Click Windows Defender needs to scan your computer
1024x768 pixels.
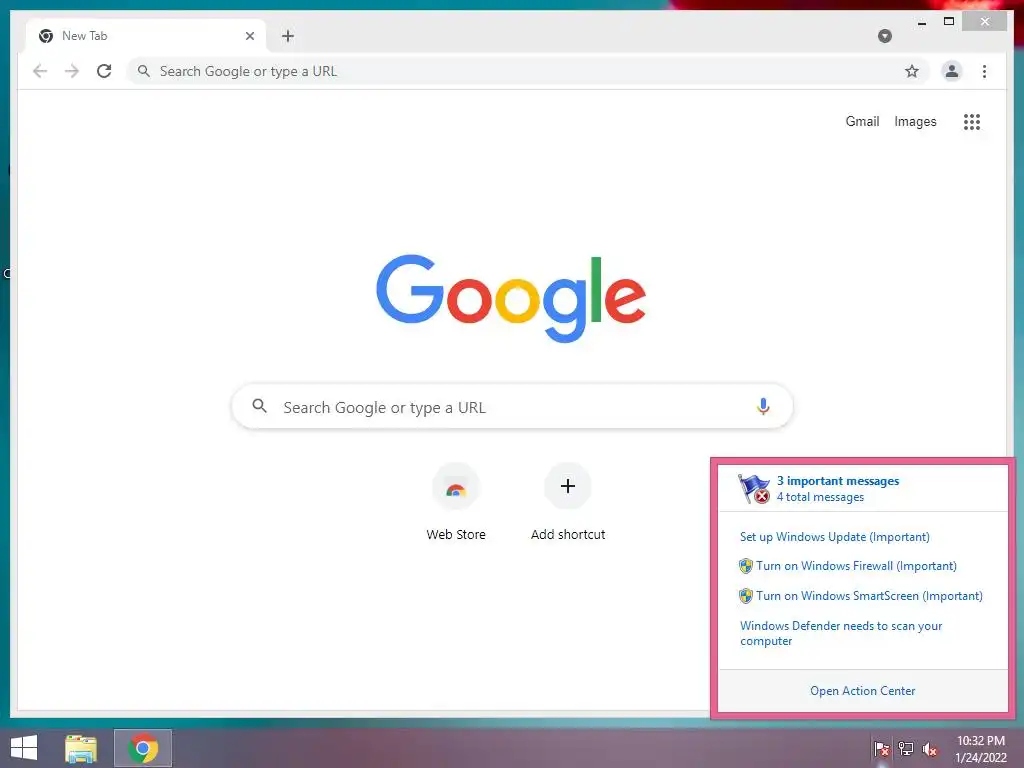pos(841,633)
